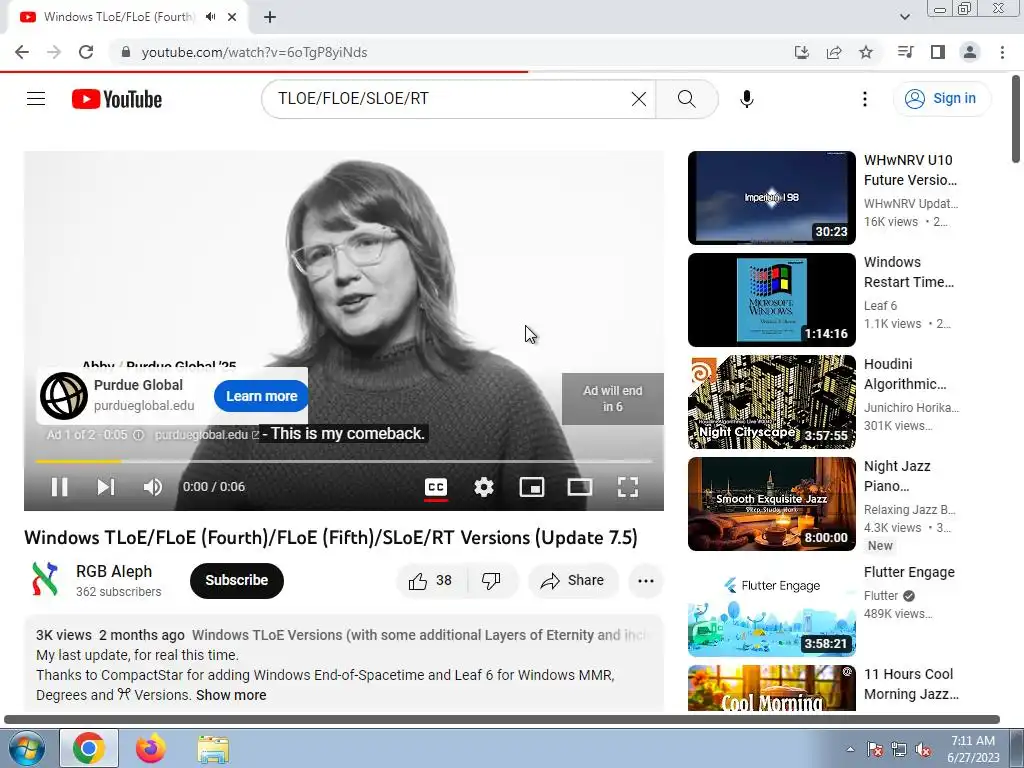Open the YouTube hamburger guide menu

[36, 99]
